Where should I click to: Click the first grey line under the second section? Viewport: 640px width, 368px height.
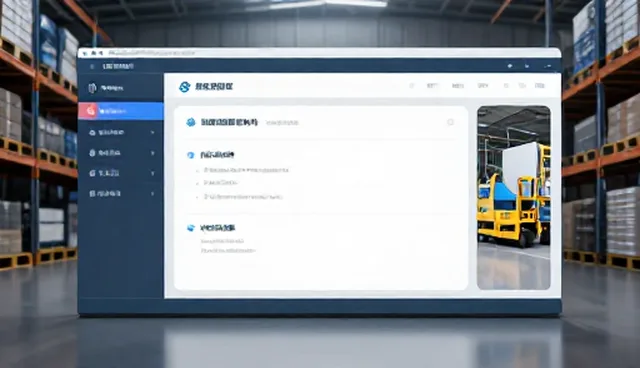[x=222, y=241]
